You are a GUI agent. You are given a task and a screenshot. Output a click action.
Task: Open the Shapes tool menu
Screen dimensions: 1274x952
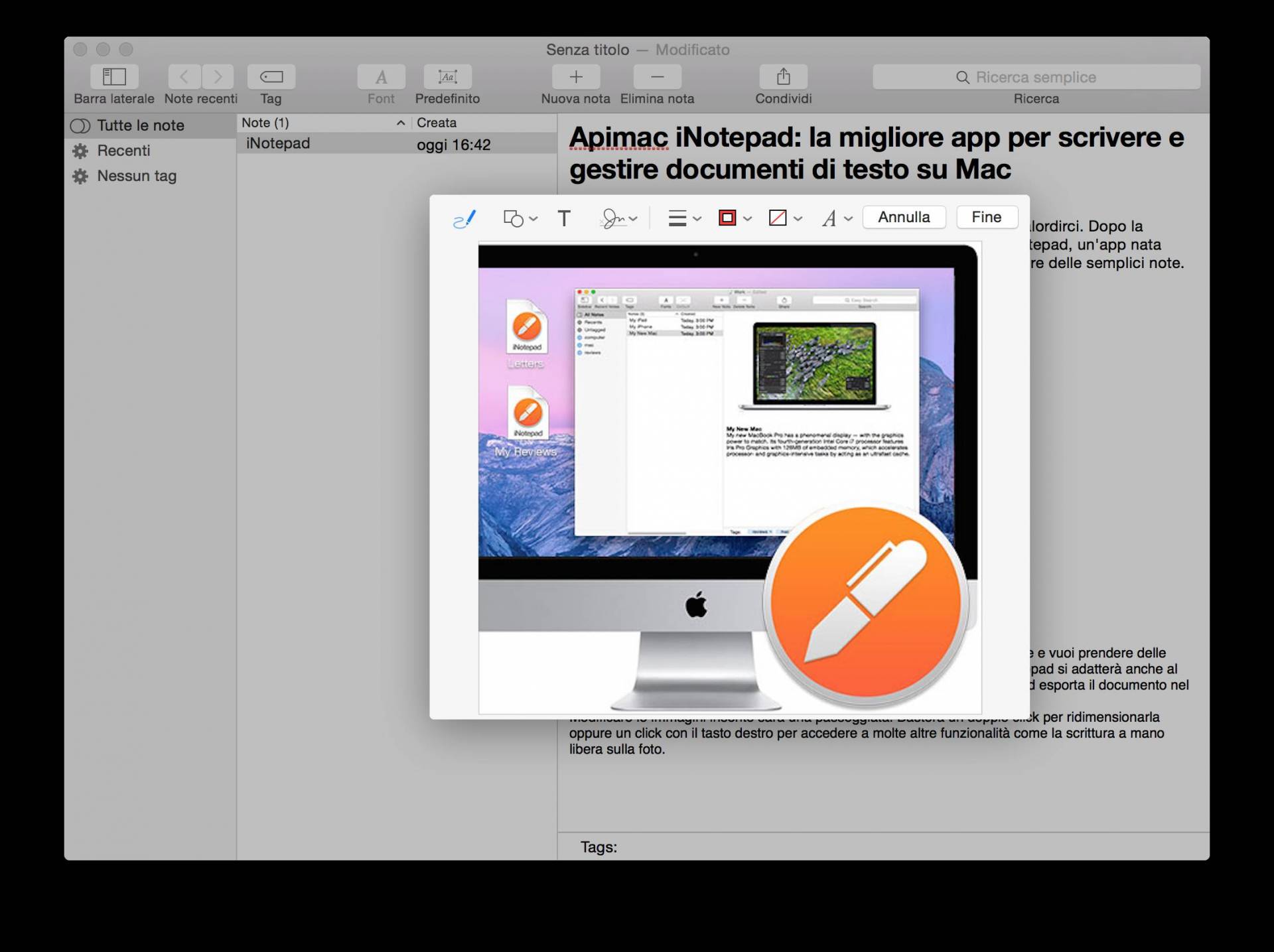pos(520,218)
